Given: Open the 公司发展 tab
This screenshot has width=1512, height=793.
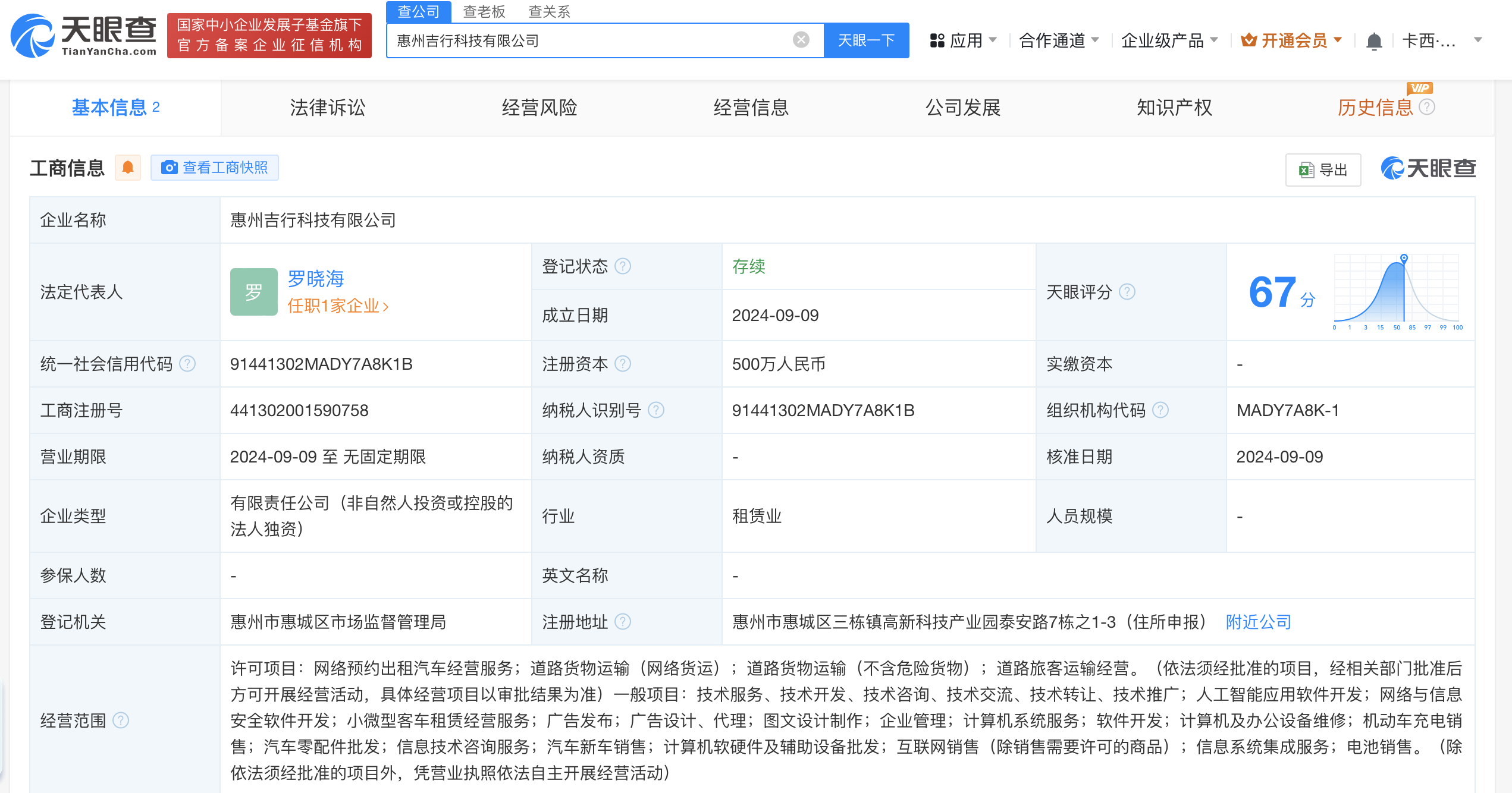Looking at the screenshot, I should pyautogui.click(x=963, y=108).
